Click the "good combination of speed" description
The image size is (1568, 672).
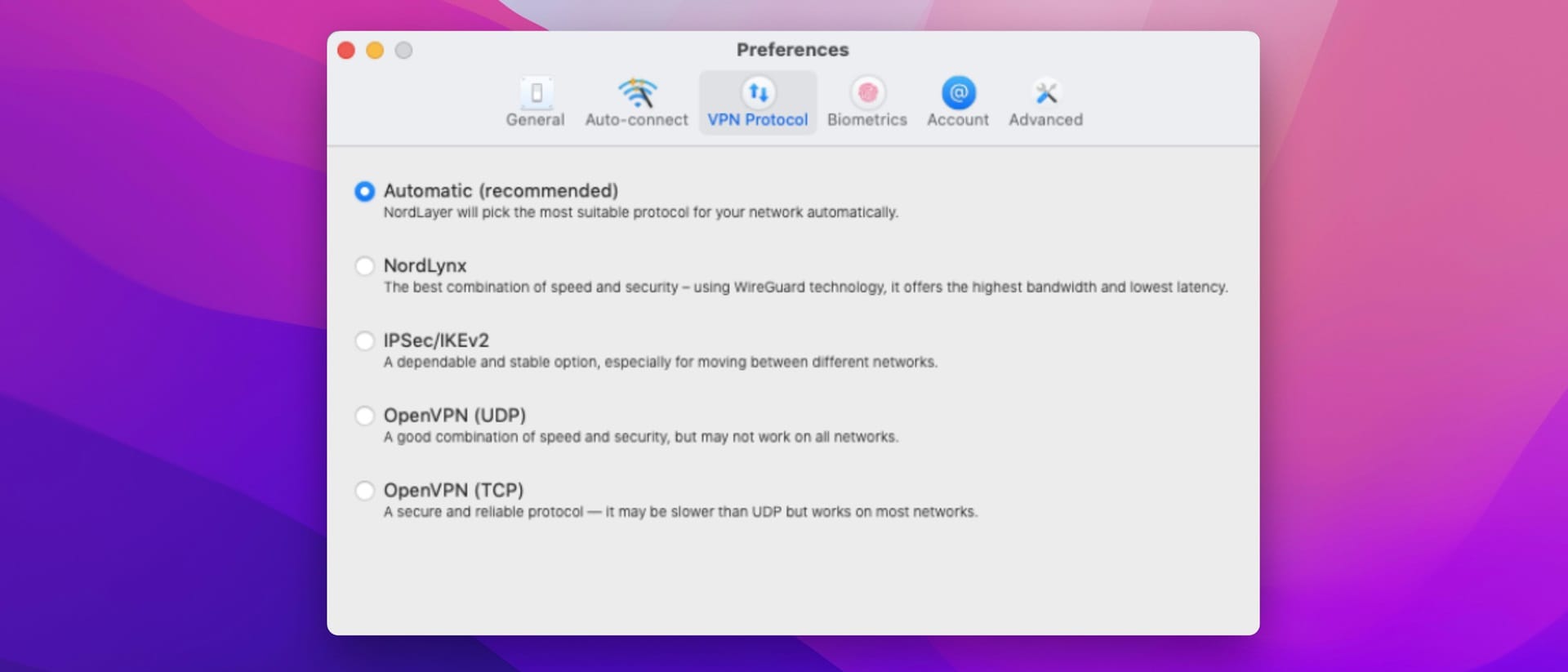[641, 437]
